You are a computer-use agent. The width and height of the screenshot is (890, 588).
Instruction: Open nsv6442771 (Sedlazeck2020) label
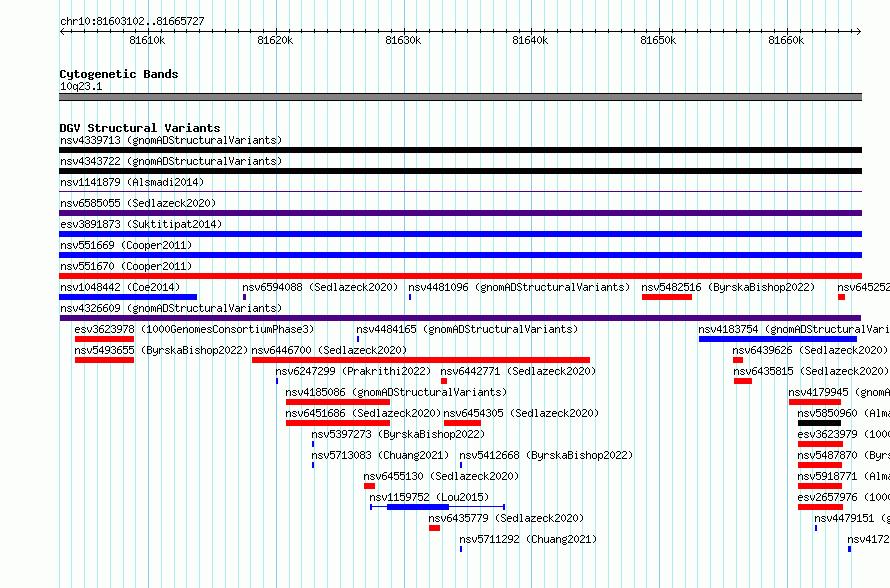click(518, 371)
